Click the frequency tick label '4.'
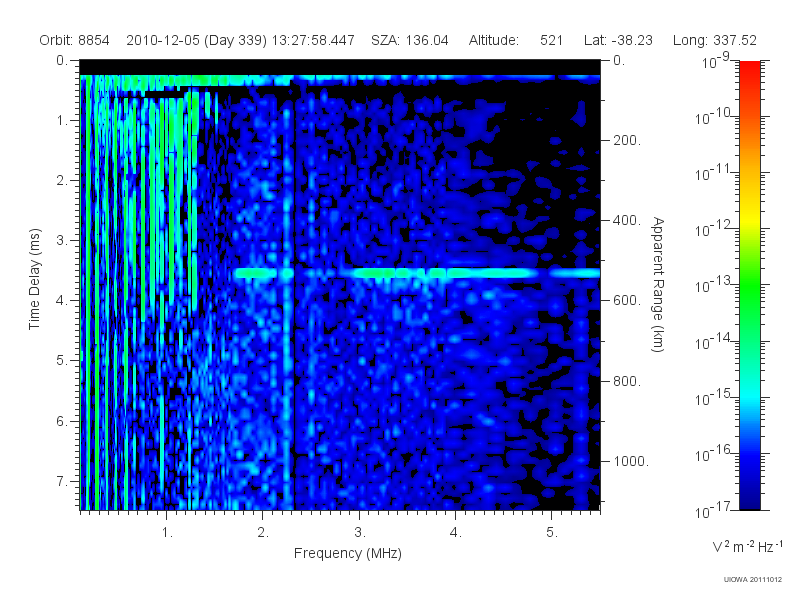This screenshot has height=600, width=800. (456, 533)
